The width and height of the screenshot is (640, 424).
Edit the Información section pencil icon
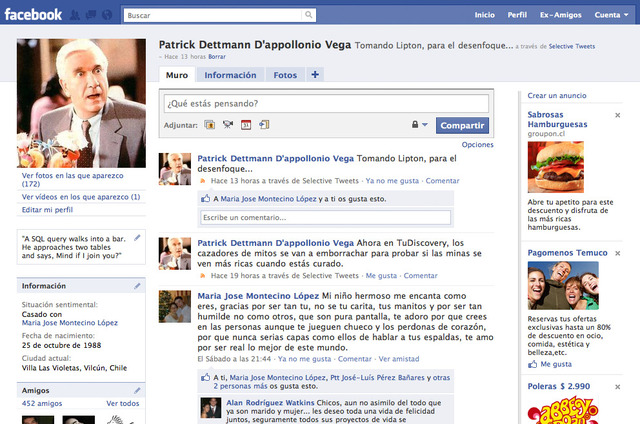[137, 286]
